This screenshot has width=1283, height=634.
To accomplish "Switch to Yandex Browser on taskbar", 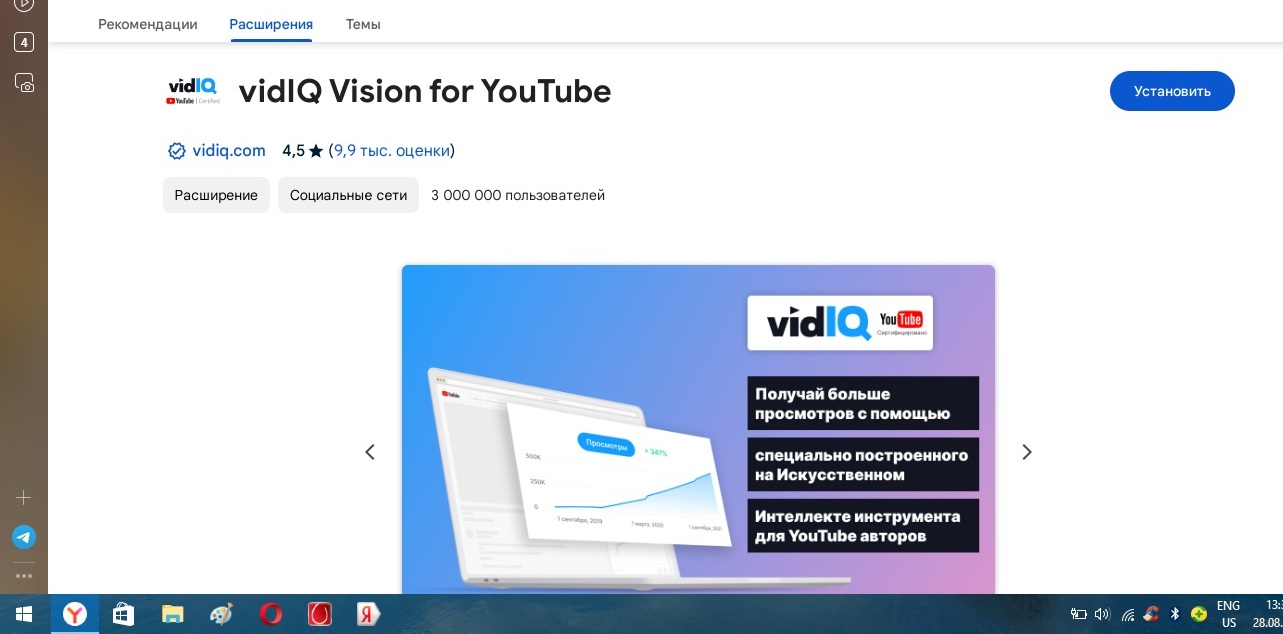I will click(74, 614).
